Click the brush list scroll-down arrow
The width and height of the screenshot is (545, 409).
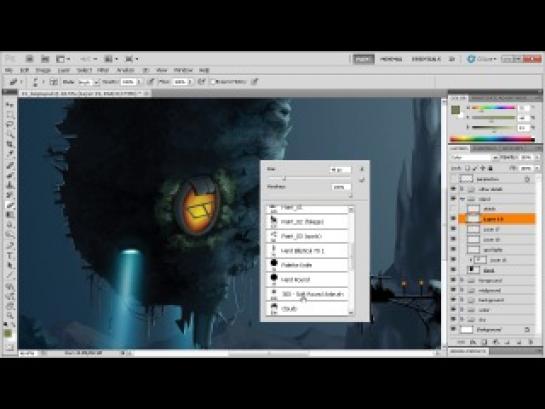tap(351, 313)
